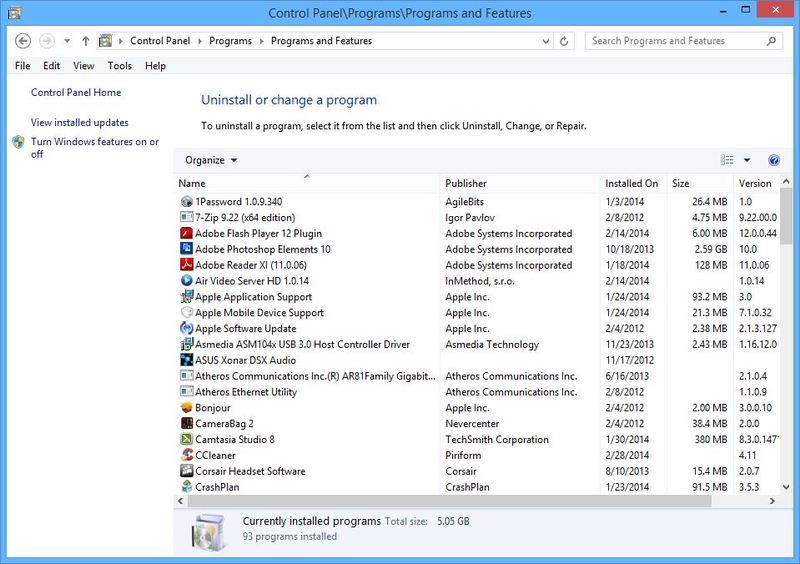
Task: Go up one level with Up arrow
Action: tap(86, 41)
